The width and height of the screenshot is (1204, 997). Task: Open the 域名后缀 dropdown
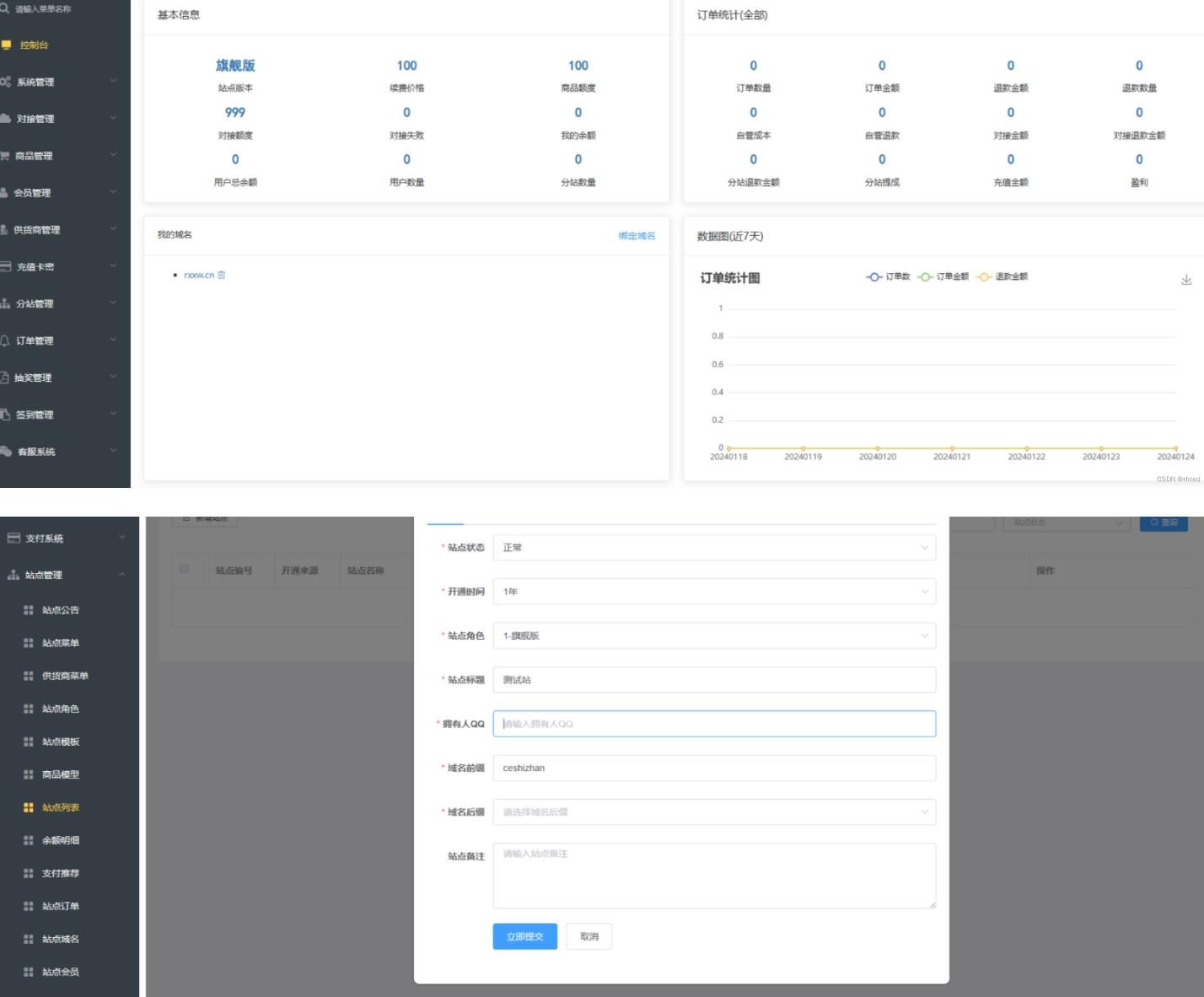(x=713, y=812)
